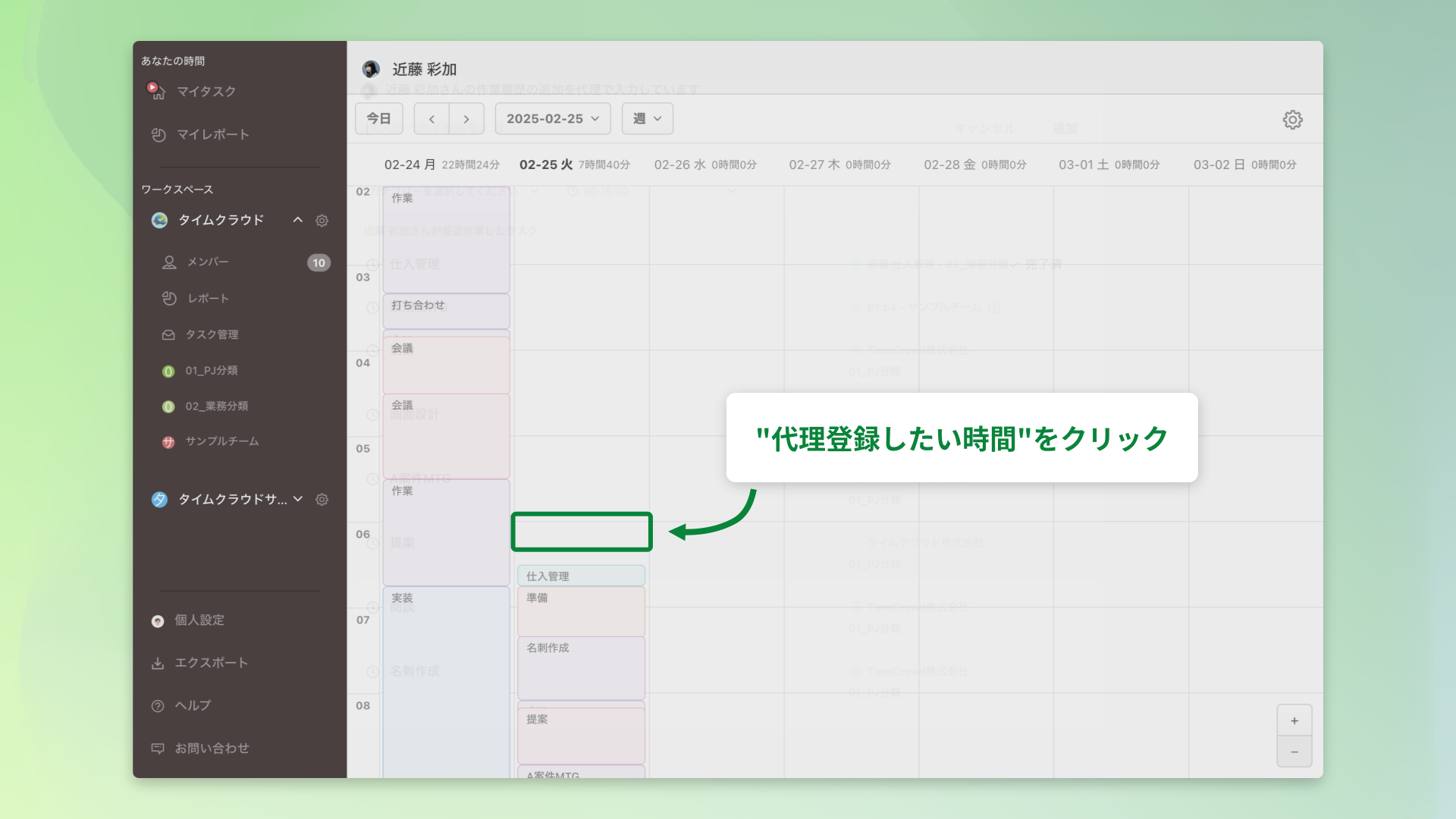Open Help question mark icon
Viewport: 1456px width, 819px height.
coord(158,706)
